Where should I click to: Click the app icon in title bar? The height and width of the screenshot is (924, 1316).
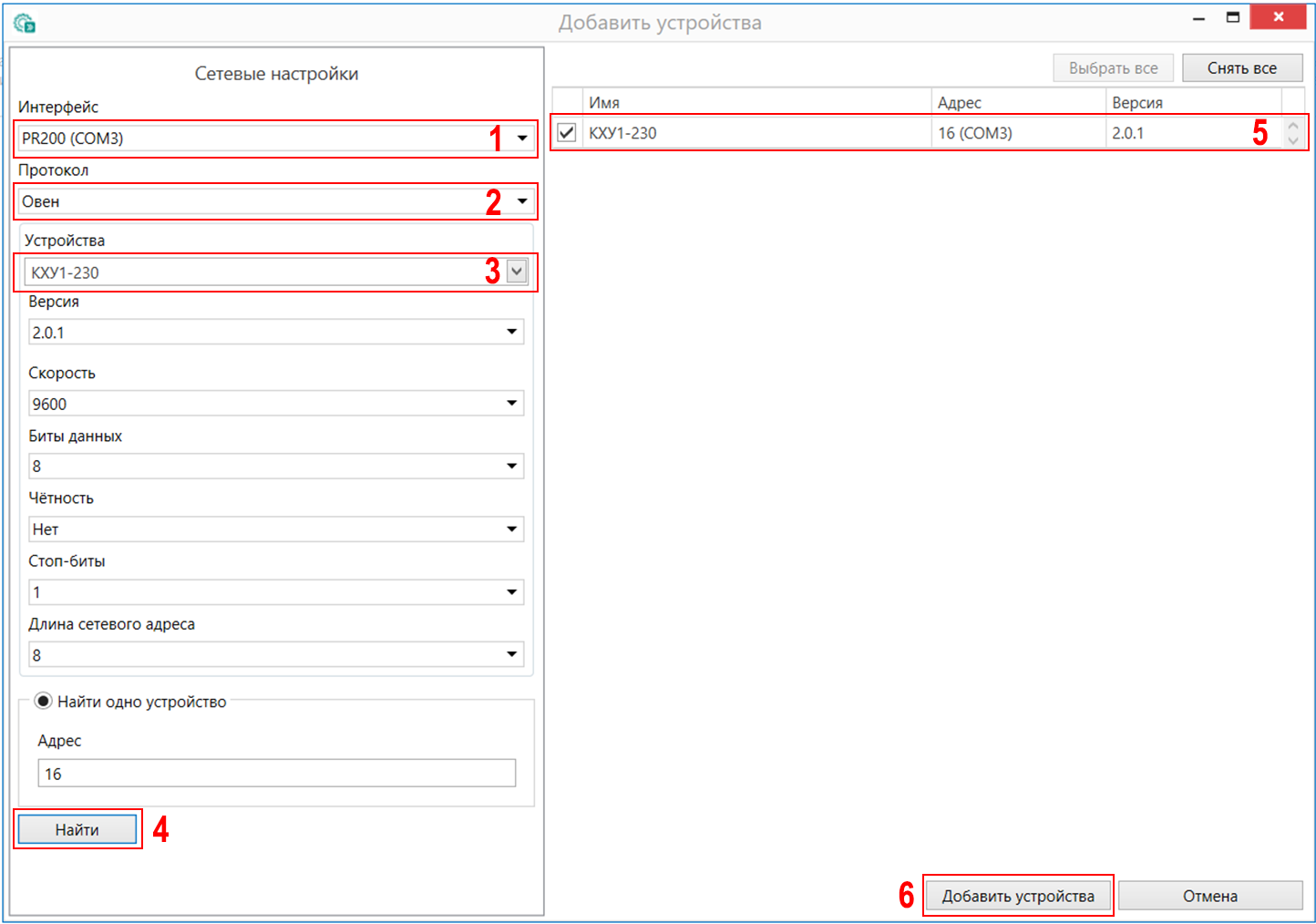[x=25, y=23]
